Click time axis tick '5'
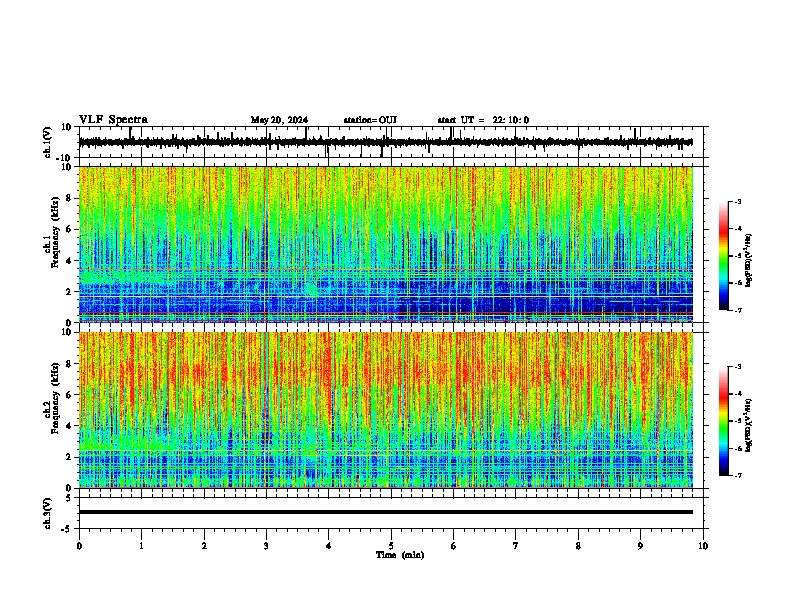Screen dimensions: 792x612 click(391, 546)
